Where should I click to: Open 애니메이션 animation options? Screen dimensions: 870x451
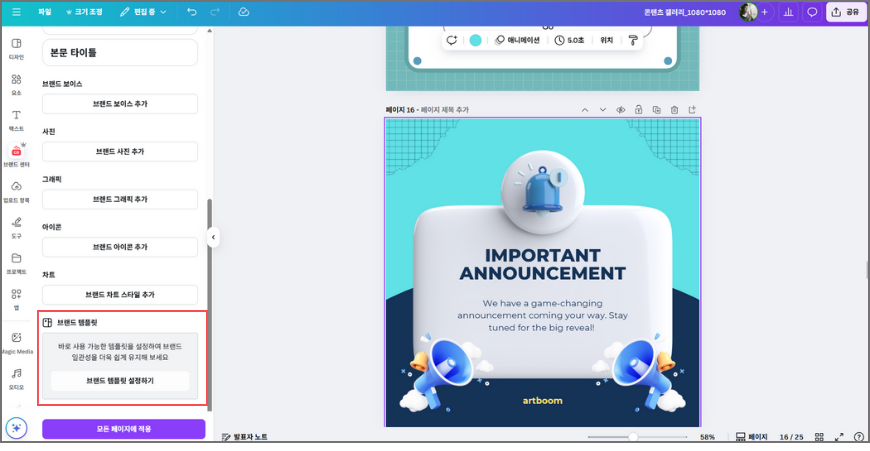517,40
